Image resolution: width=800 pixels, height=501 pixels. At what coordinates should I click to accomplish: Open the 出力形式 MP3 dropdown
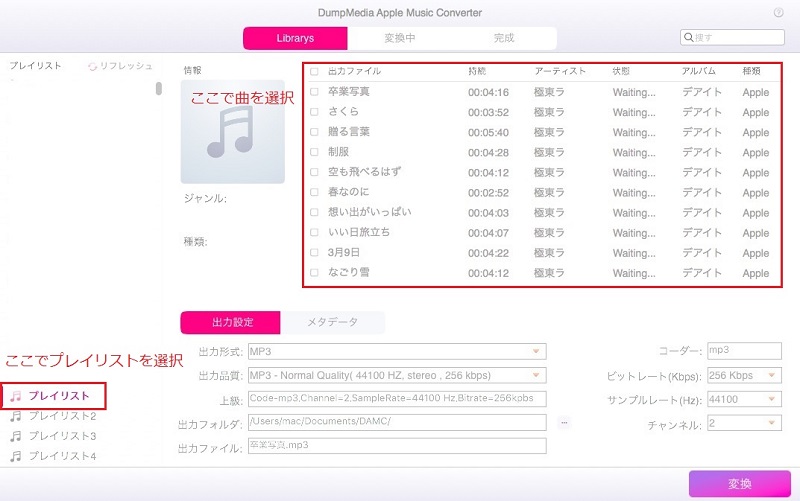point(397,352)
